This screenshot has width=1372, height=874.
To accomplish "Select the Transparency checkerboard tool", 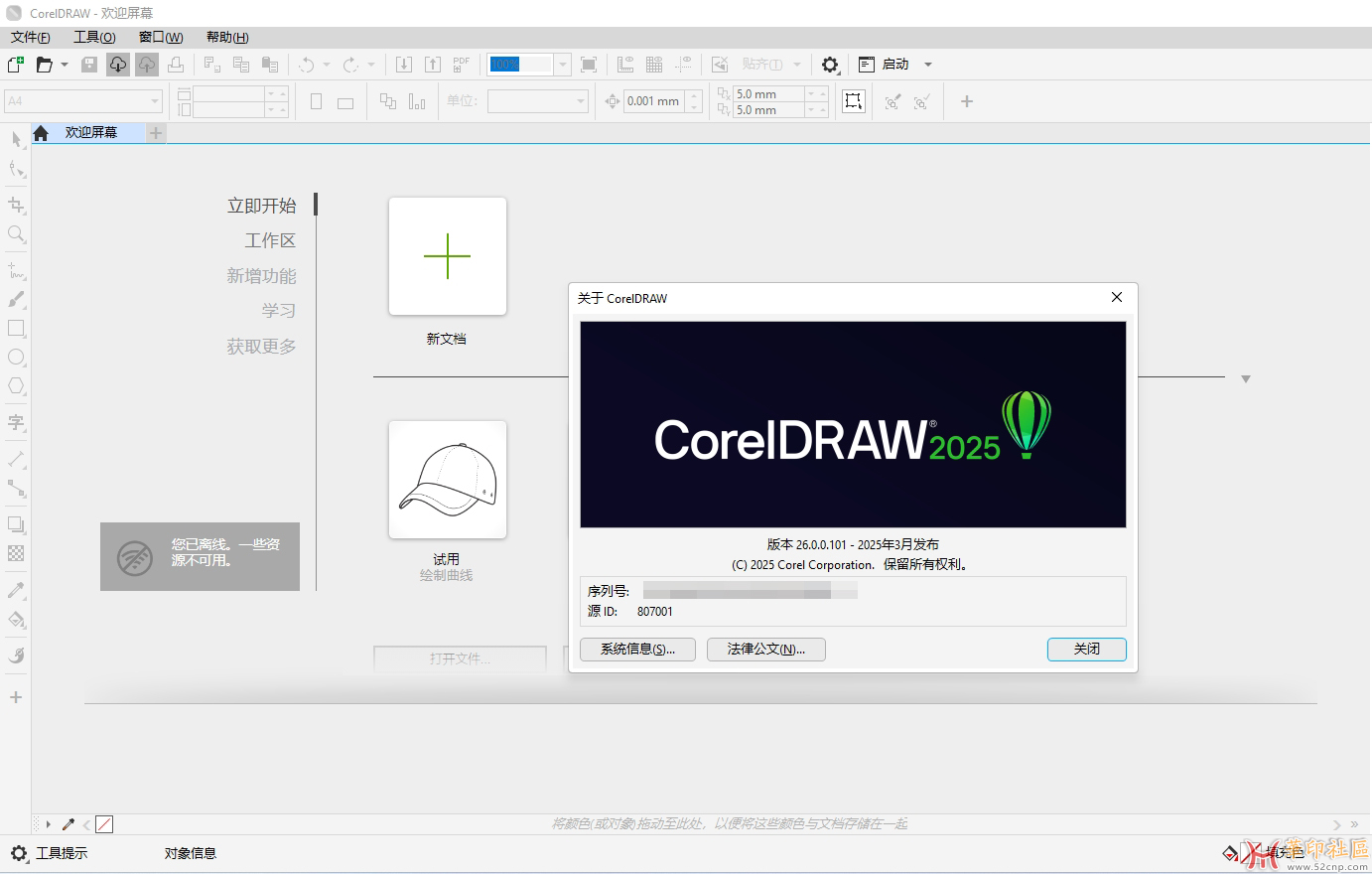I will (16, 554).
